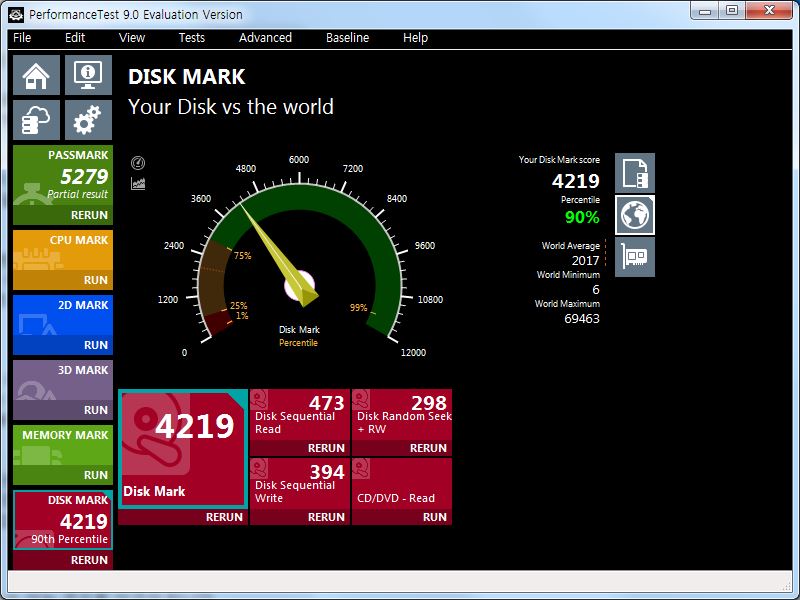Select the PASSMARK 5279 tile

point(63,176)
